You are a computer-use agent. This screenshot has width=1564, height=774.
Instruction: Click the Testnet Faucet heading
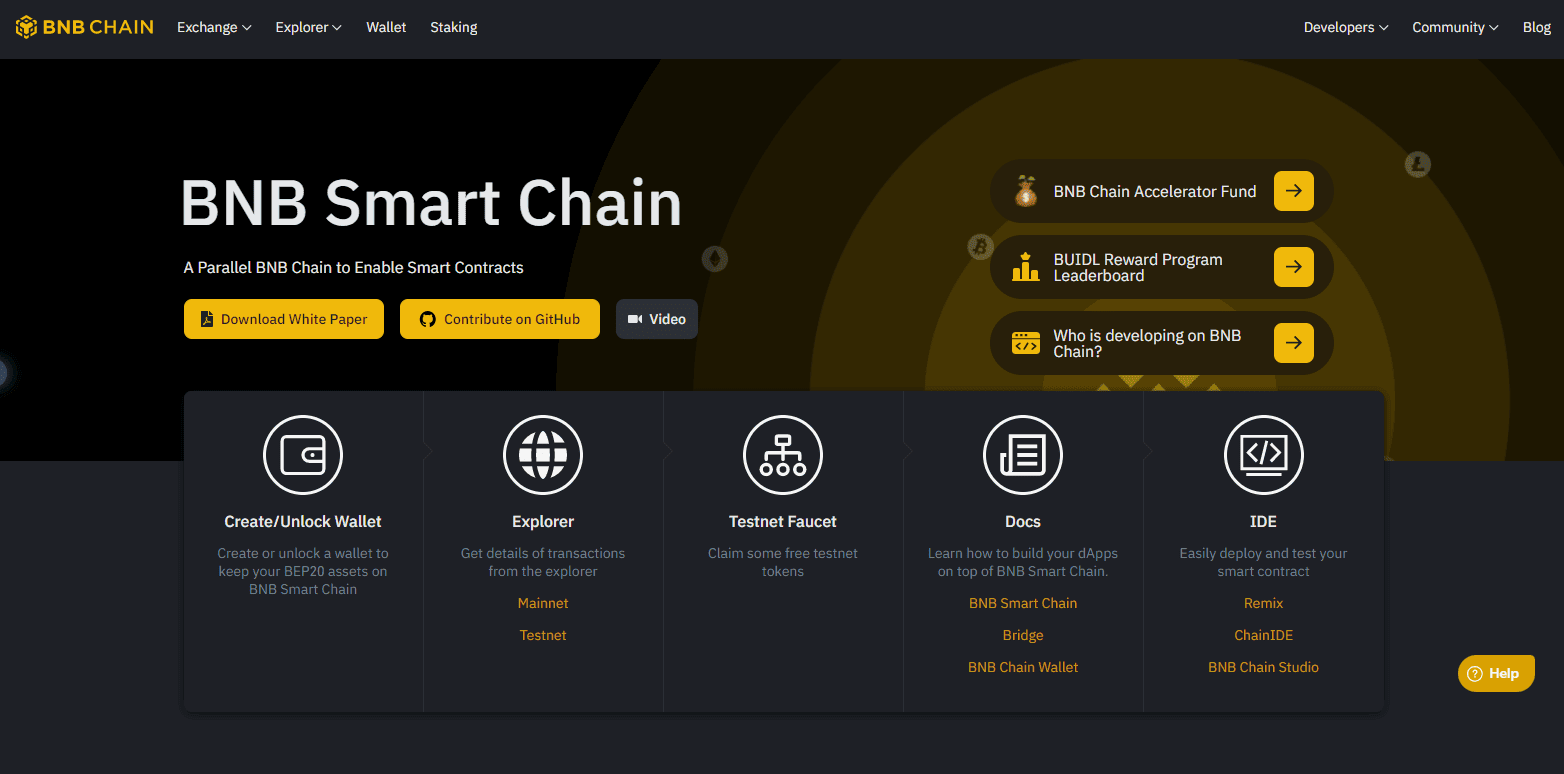tap(783, 521)
